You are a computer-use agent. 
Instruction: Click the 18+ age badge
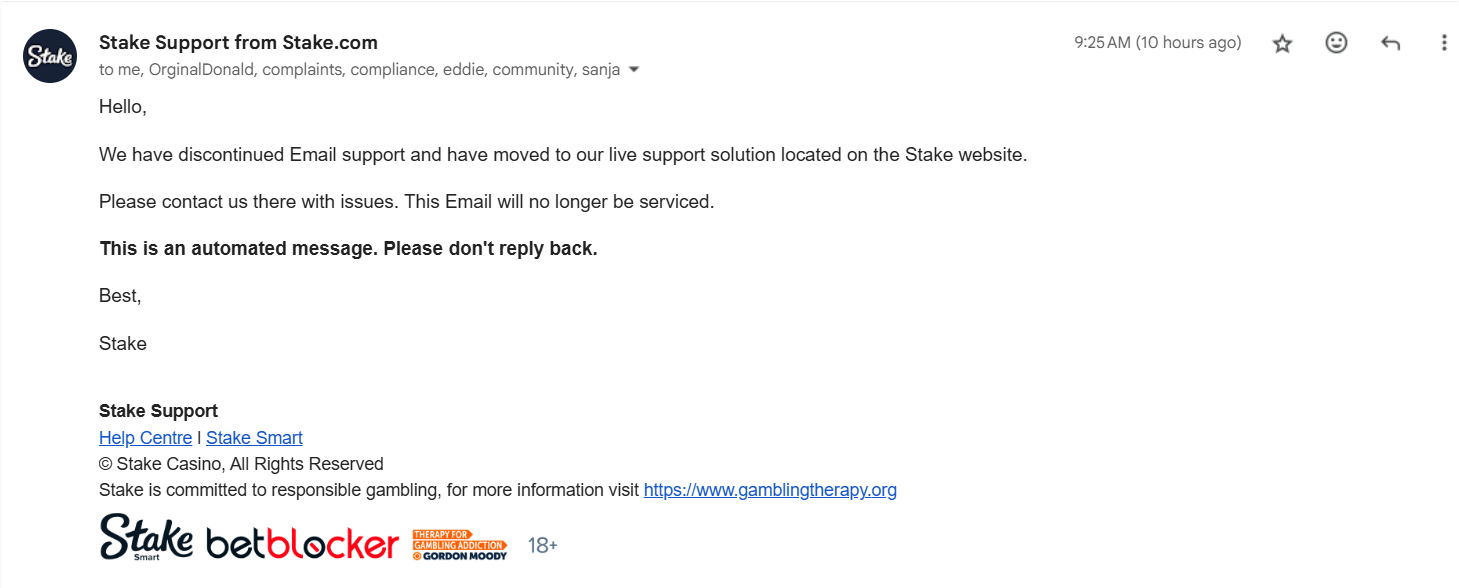[543, 546]
